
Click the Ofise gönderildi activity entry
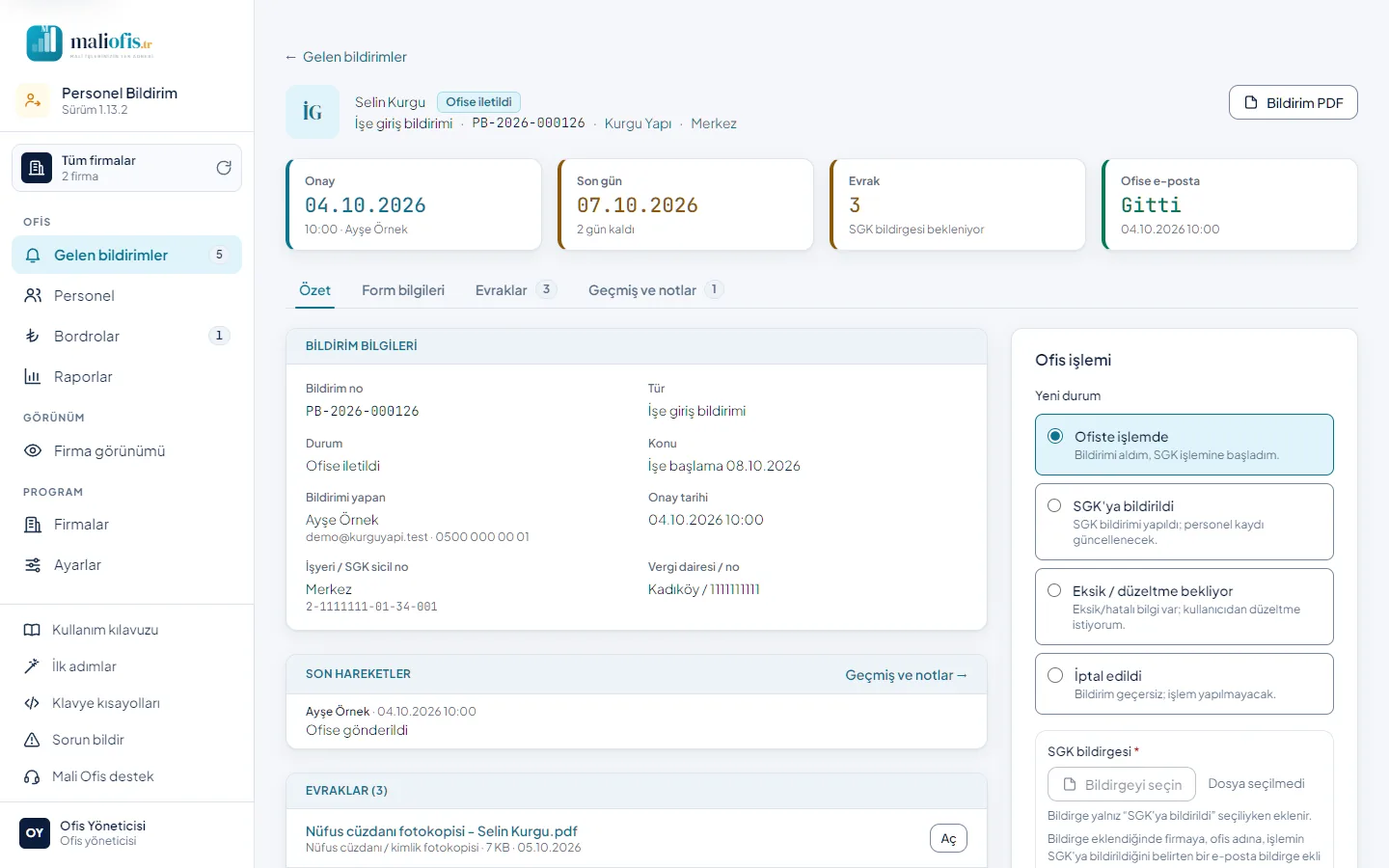coord(357,730)
